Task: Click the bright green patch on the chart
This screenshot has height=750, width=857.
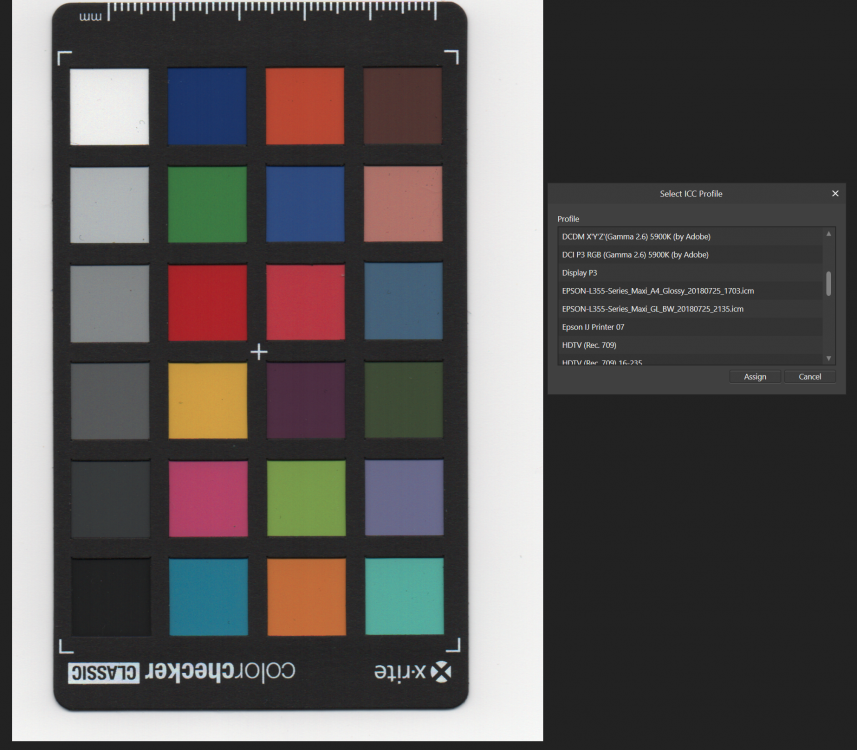Action: click(x=306, y=498)
